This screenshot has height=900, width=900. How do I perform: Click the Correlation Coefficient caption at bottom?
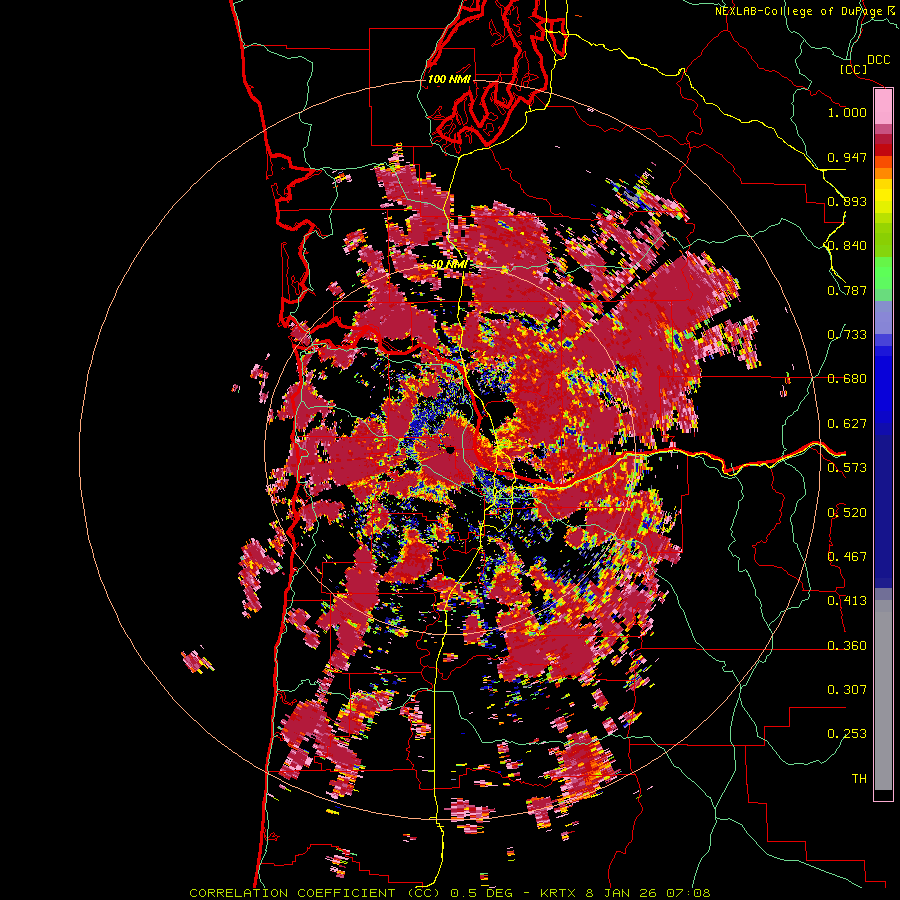tap(450, 893)
